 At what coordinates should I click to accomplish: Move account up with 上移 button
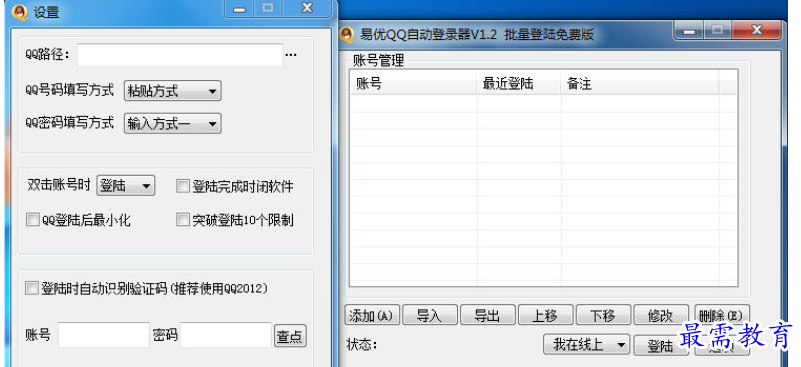click(545, 315)
